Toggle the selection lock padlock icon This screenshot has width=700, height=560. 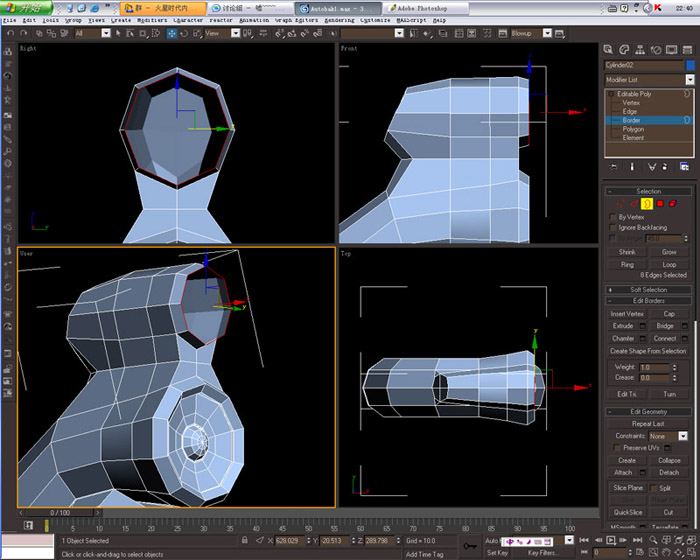(x=245, y=540)
